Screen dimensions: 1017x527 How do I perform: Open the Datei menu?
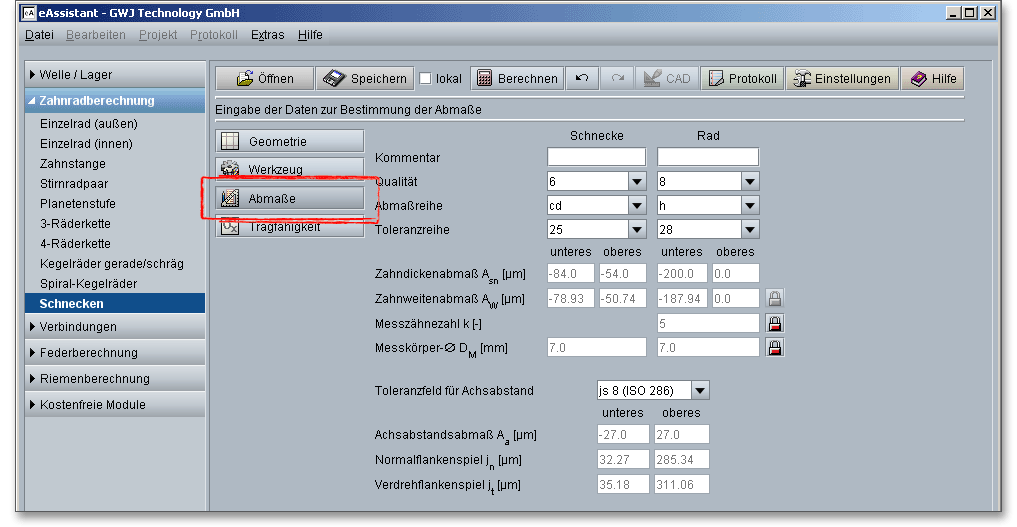[39, 35]
